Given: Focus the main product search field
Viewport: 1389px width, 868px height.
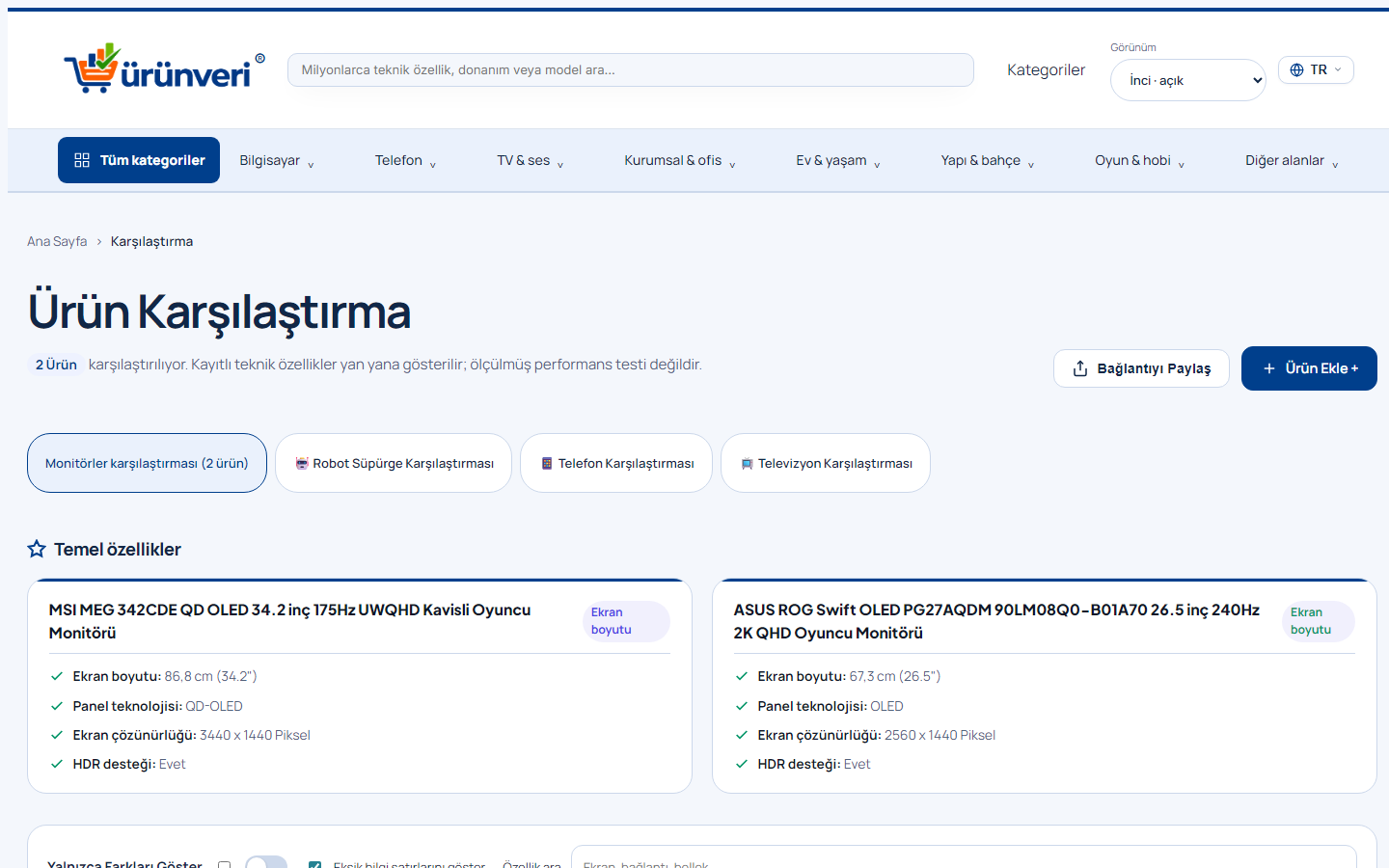Looking at the screenshot, I should 631,69.
